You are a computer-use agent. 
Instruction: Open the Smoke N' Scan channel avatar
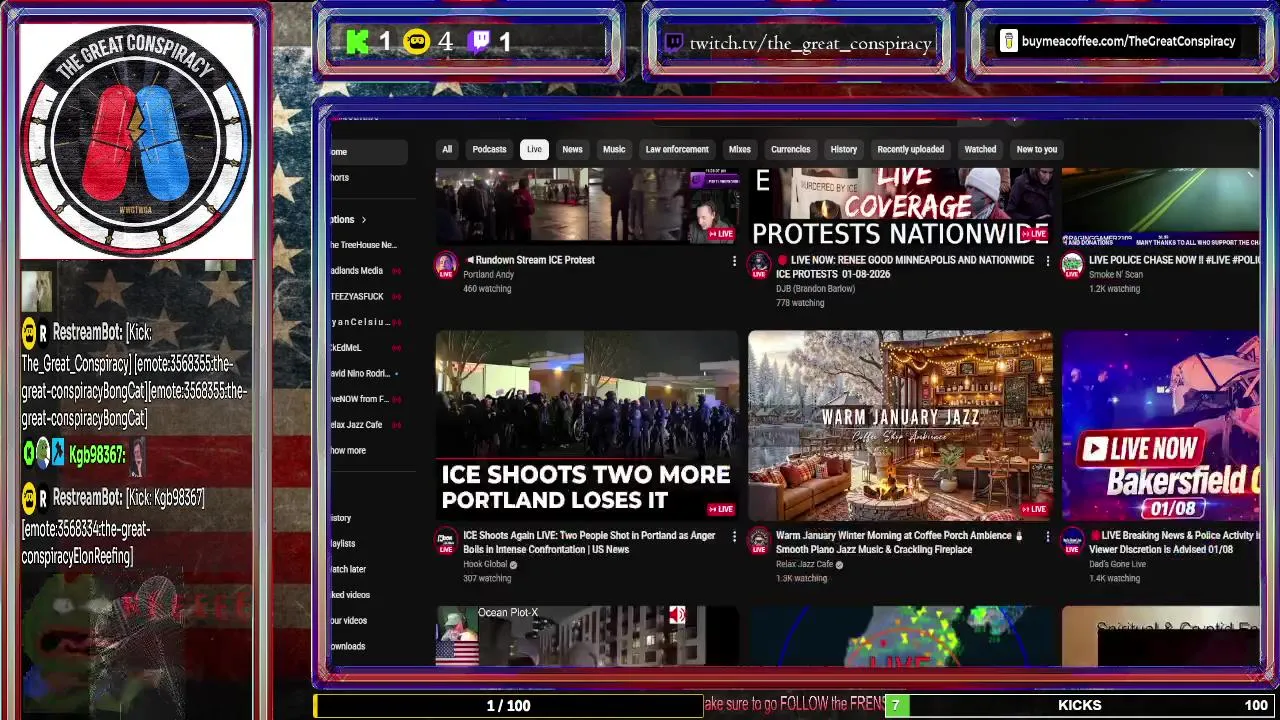[x=1072, y=264]
